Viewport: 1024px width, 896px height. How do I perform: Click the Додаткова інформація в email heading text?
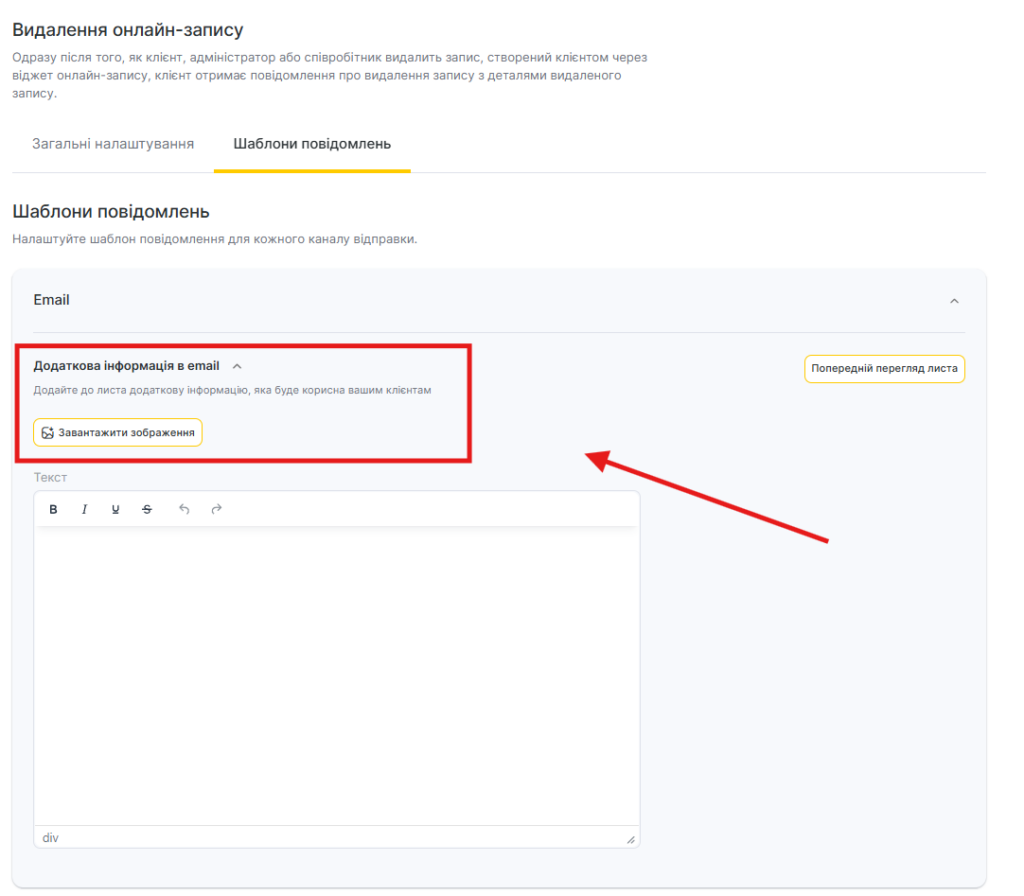(x=126, y=367)
